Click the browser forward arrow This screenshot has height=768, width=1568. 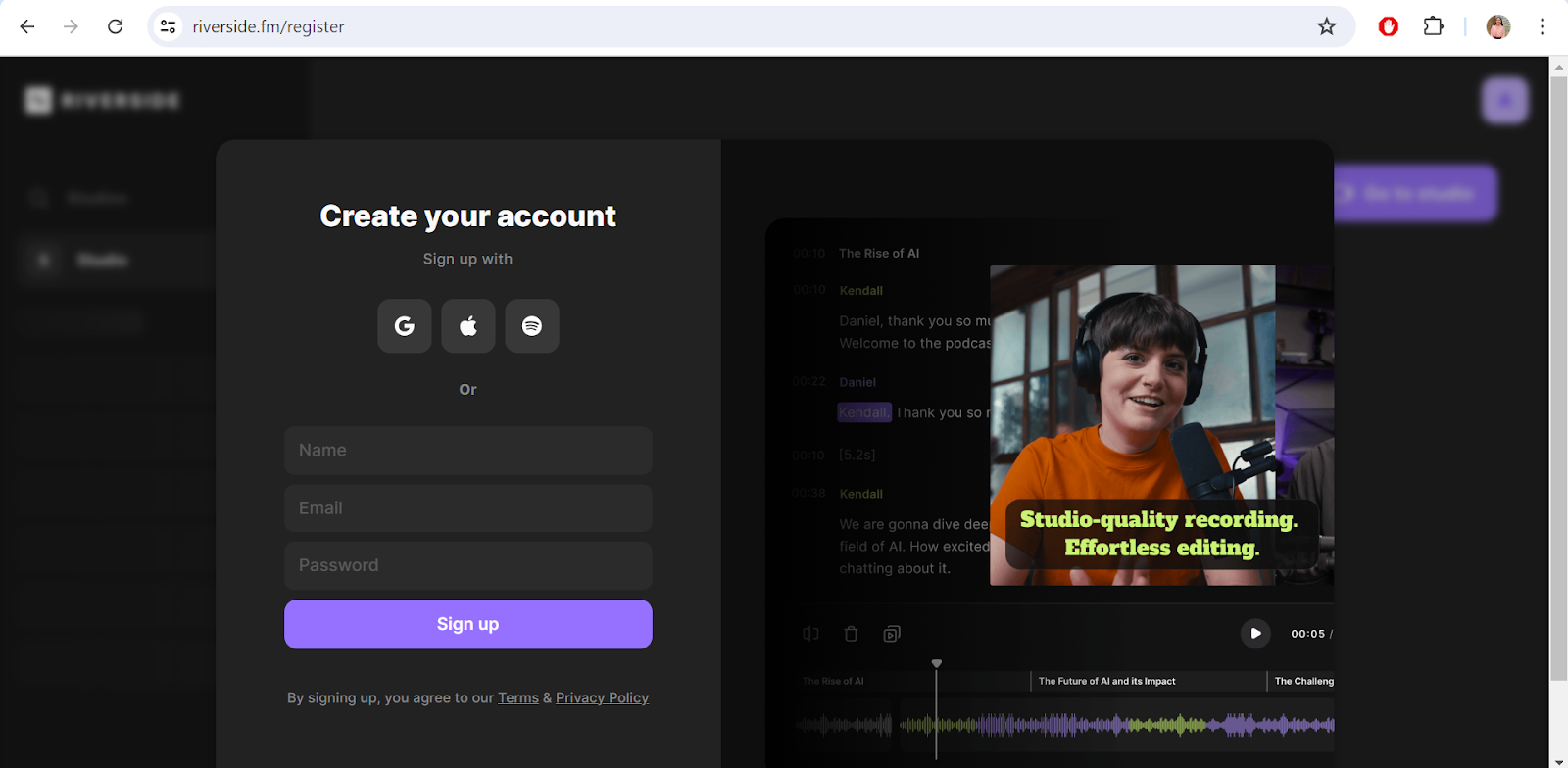coord(71,26)
